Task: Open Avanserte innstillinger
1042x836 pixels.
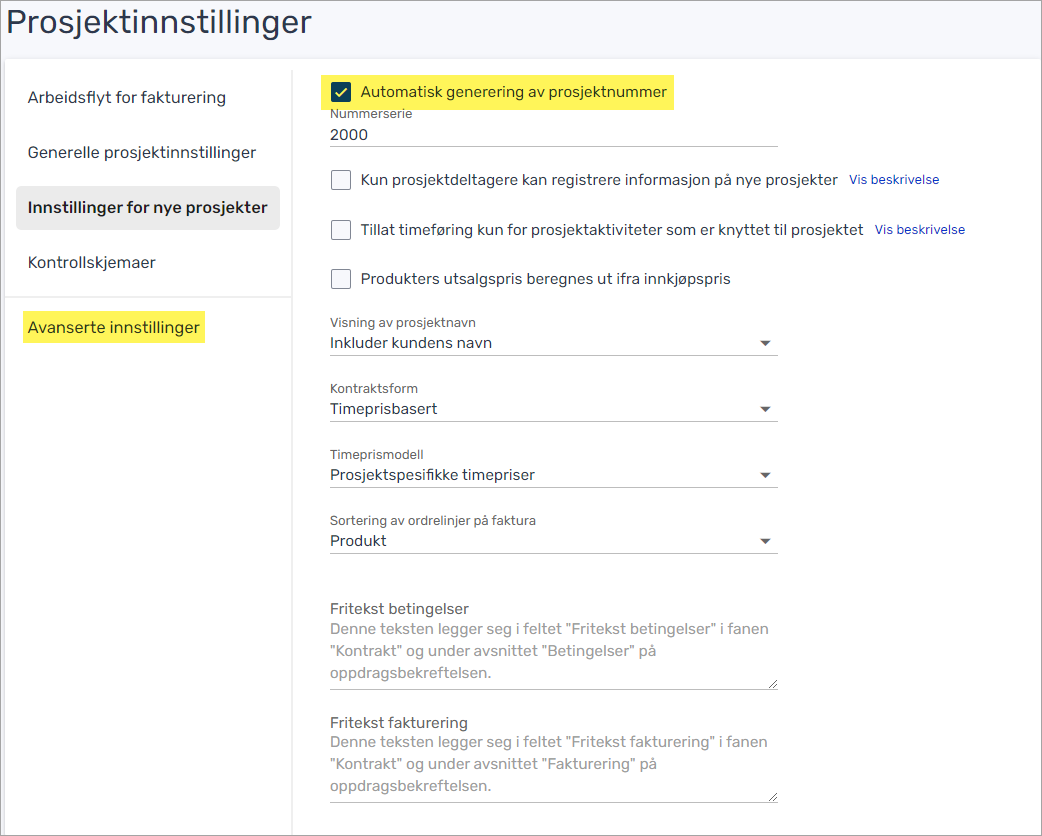Action: pyautogui.click(x=114, y=328)
